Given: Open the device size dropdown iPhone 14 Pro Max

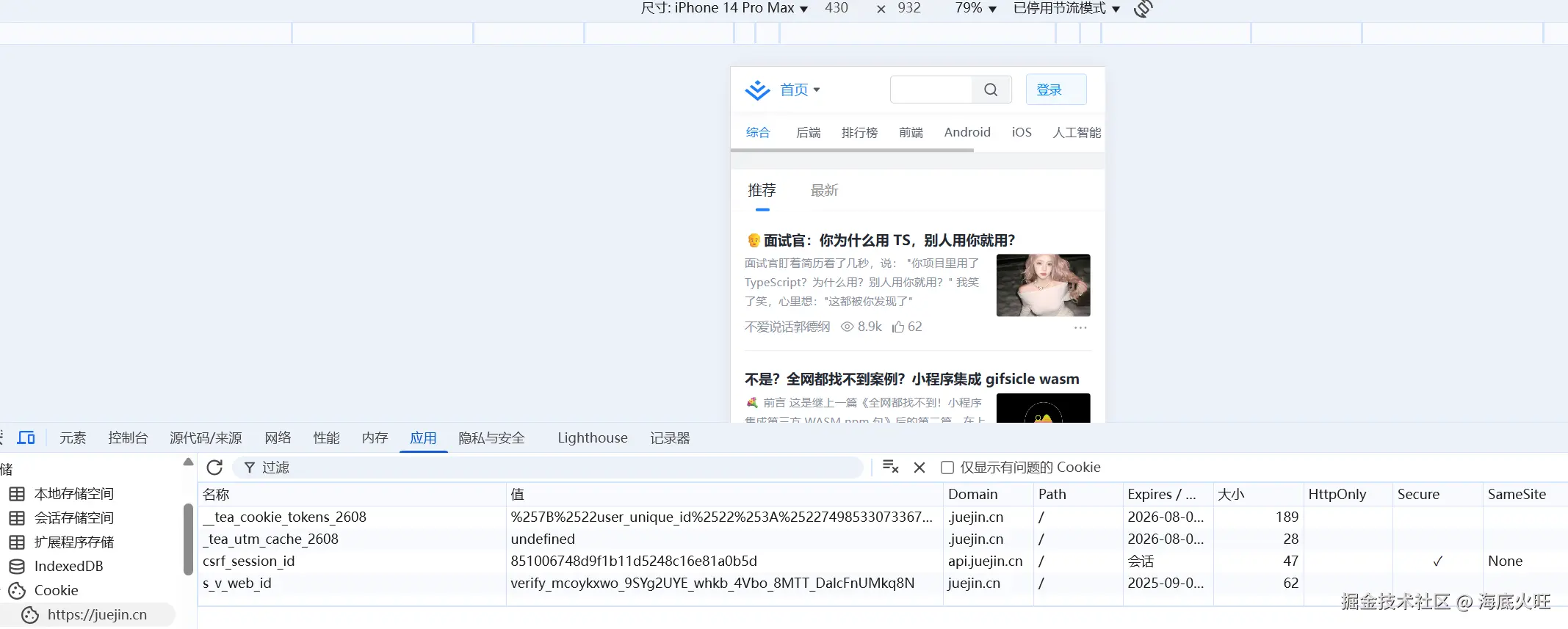Looking at the screenshot, I should click(724, 8).
